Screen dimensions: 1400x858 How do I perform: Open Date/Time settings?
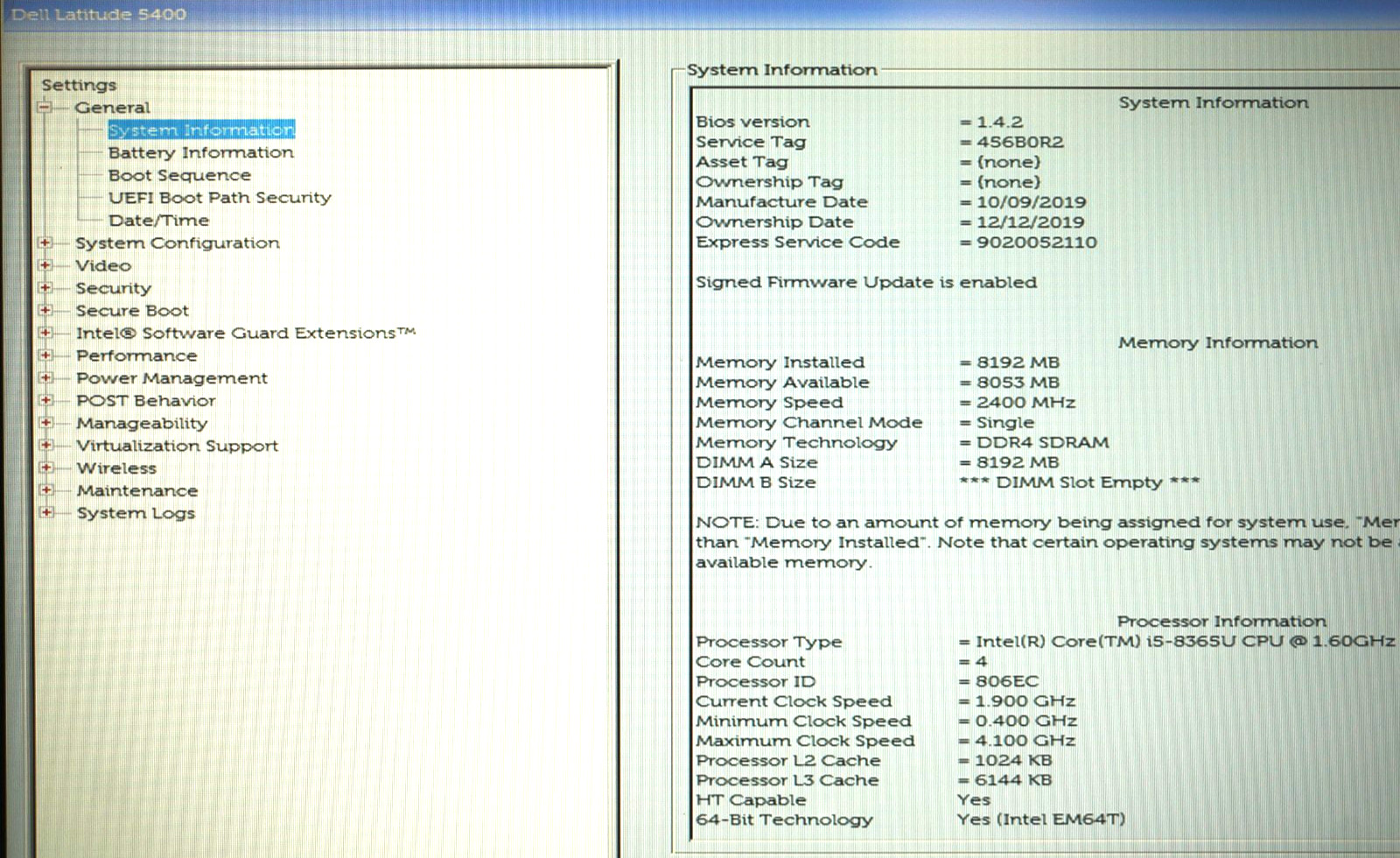pos(158,221)
